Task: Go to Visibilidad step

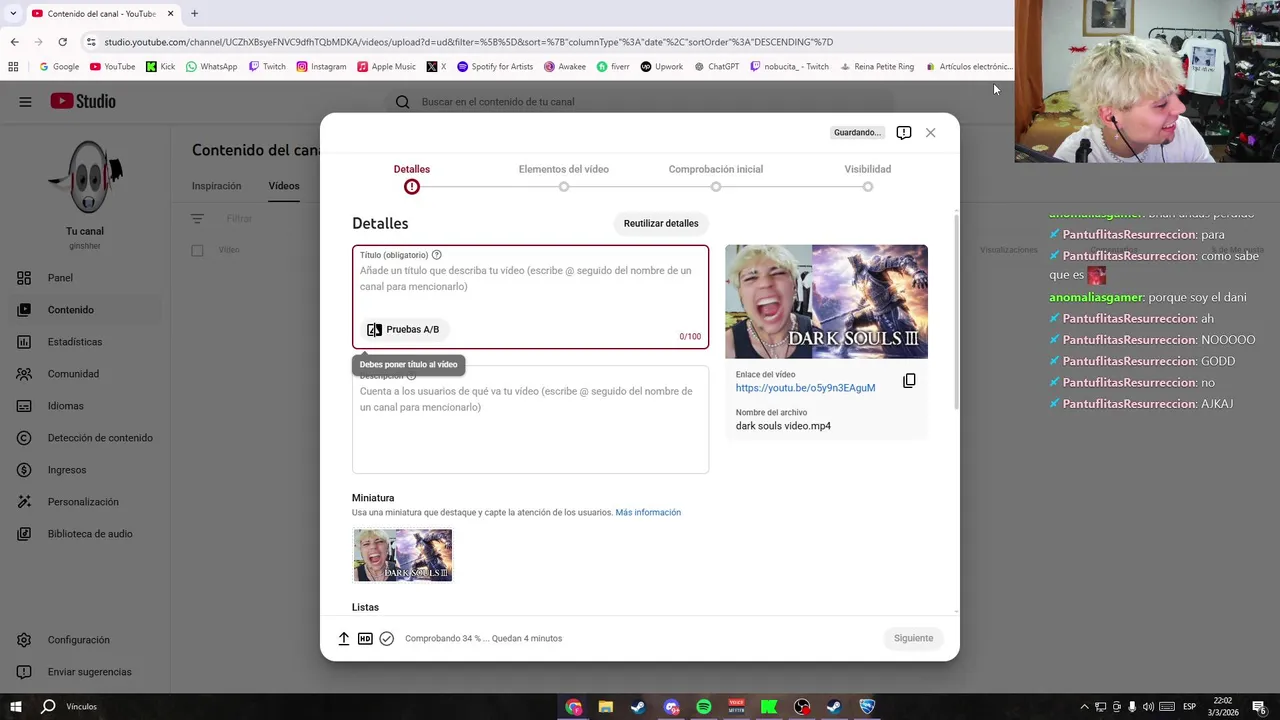Action: click(x=868, y=178)
